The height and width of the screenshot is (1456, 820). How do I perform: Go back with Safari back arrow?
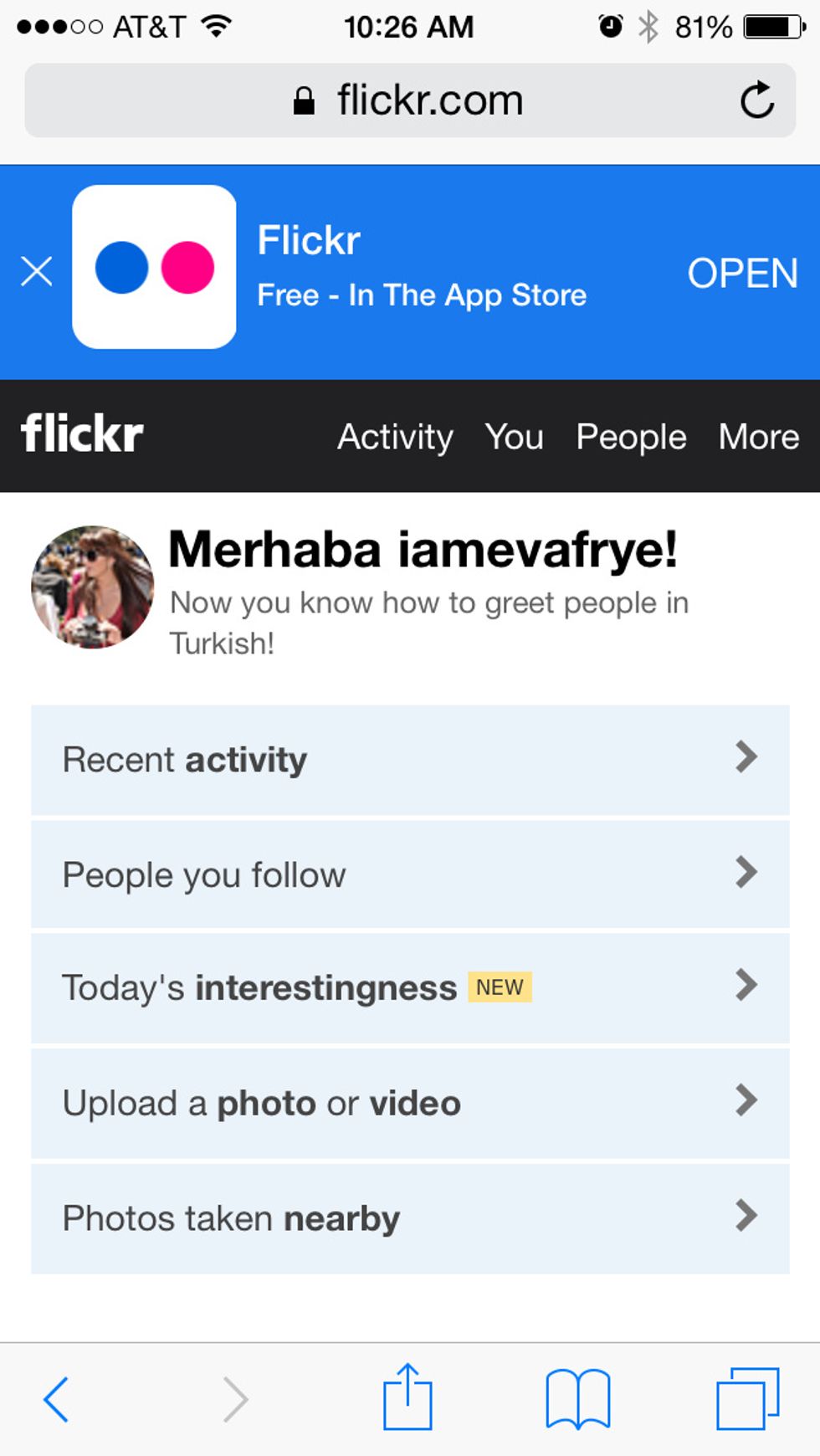coord(56,1398)
